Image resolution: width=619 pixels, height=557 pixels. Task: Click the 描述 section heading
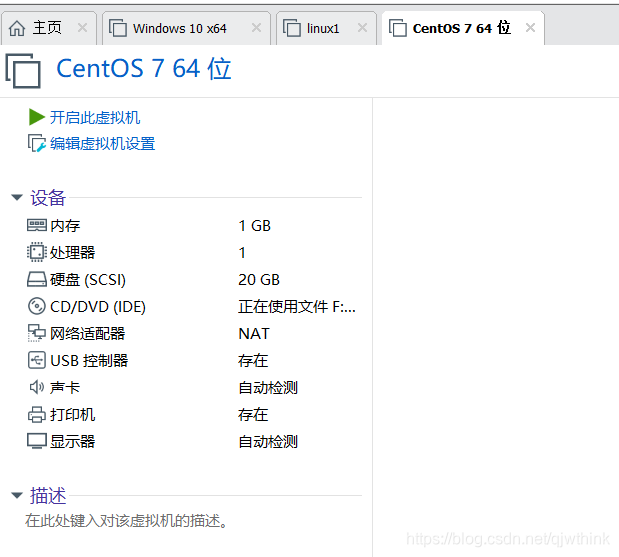click(48, 496)
